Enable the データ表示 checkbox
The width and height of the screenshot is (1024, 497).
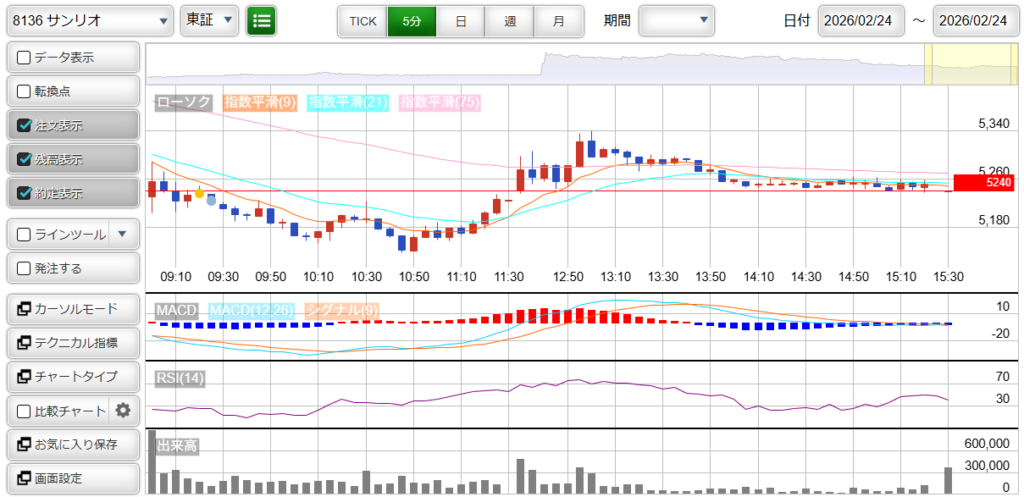25,57
